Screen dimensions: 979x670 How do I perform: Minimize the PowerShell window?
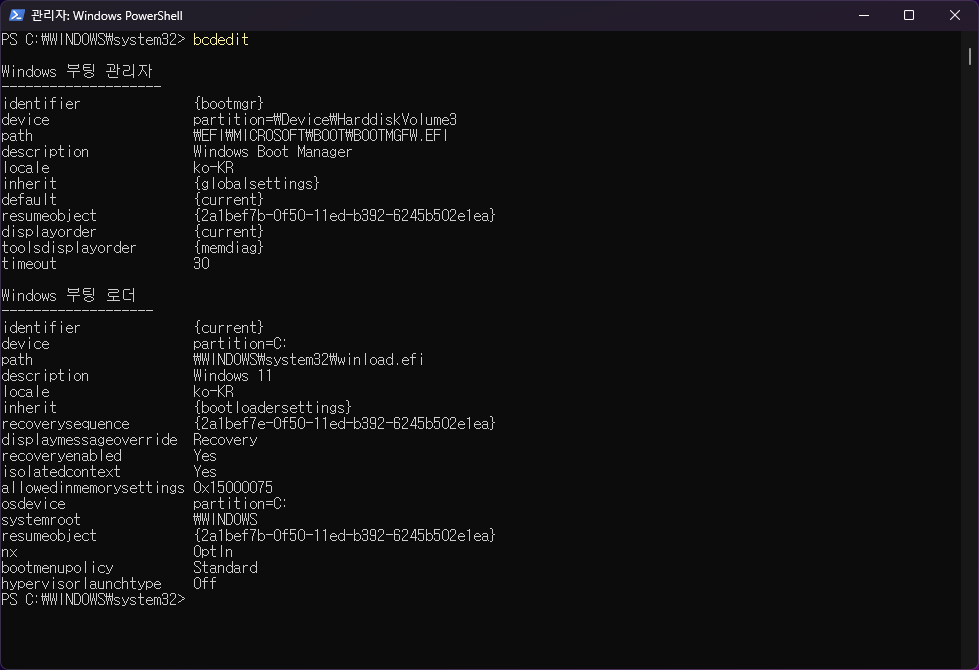coord(864,15)
